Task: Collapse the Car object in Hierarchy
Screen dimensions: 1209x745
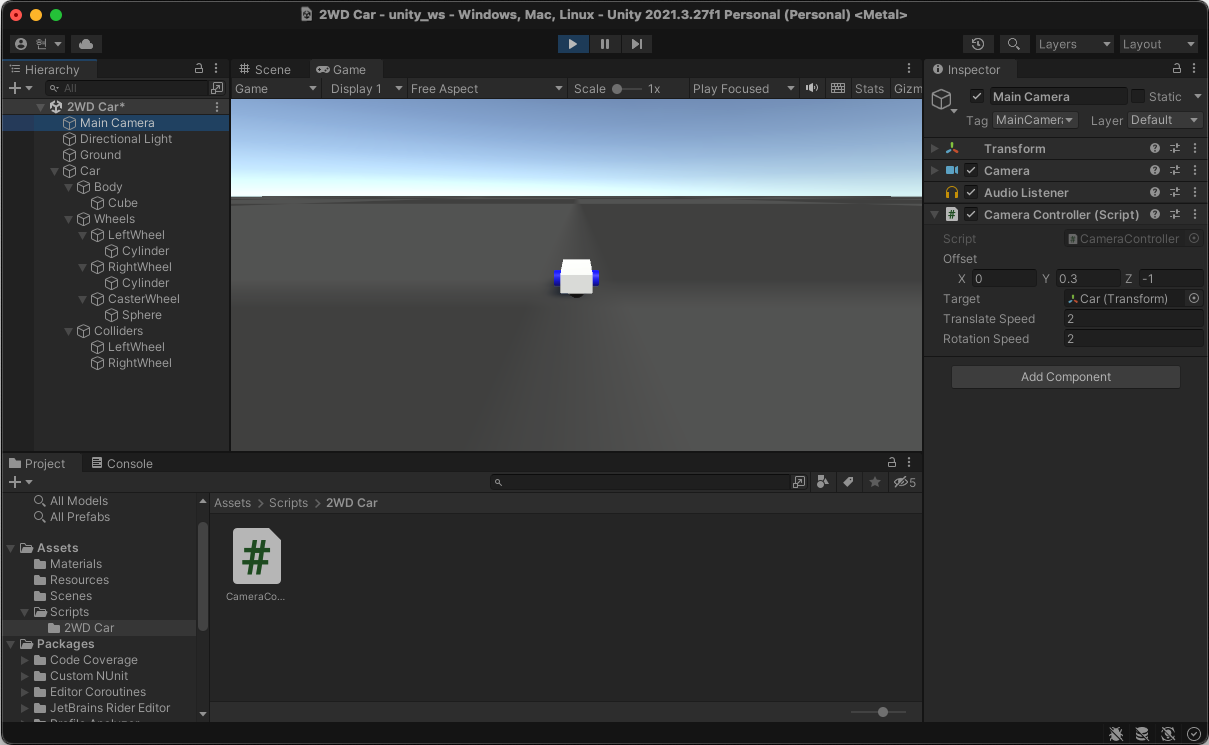Action: (x=54, y=171)
